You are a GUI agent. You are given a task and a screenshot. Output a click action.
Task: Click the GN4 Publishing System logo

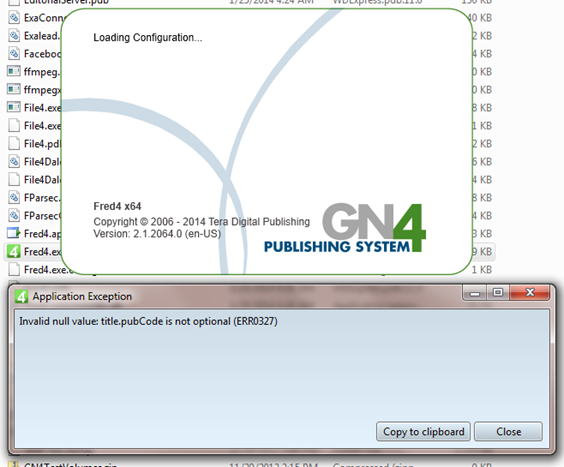click(345, 228)
